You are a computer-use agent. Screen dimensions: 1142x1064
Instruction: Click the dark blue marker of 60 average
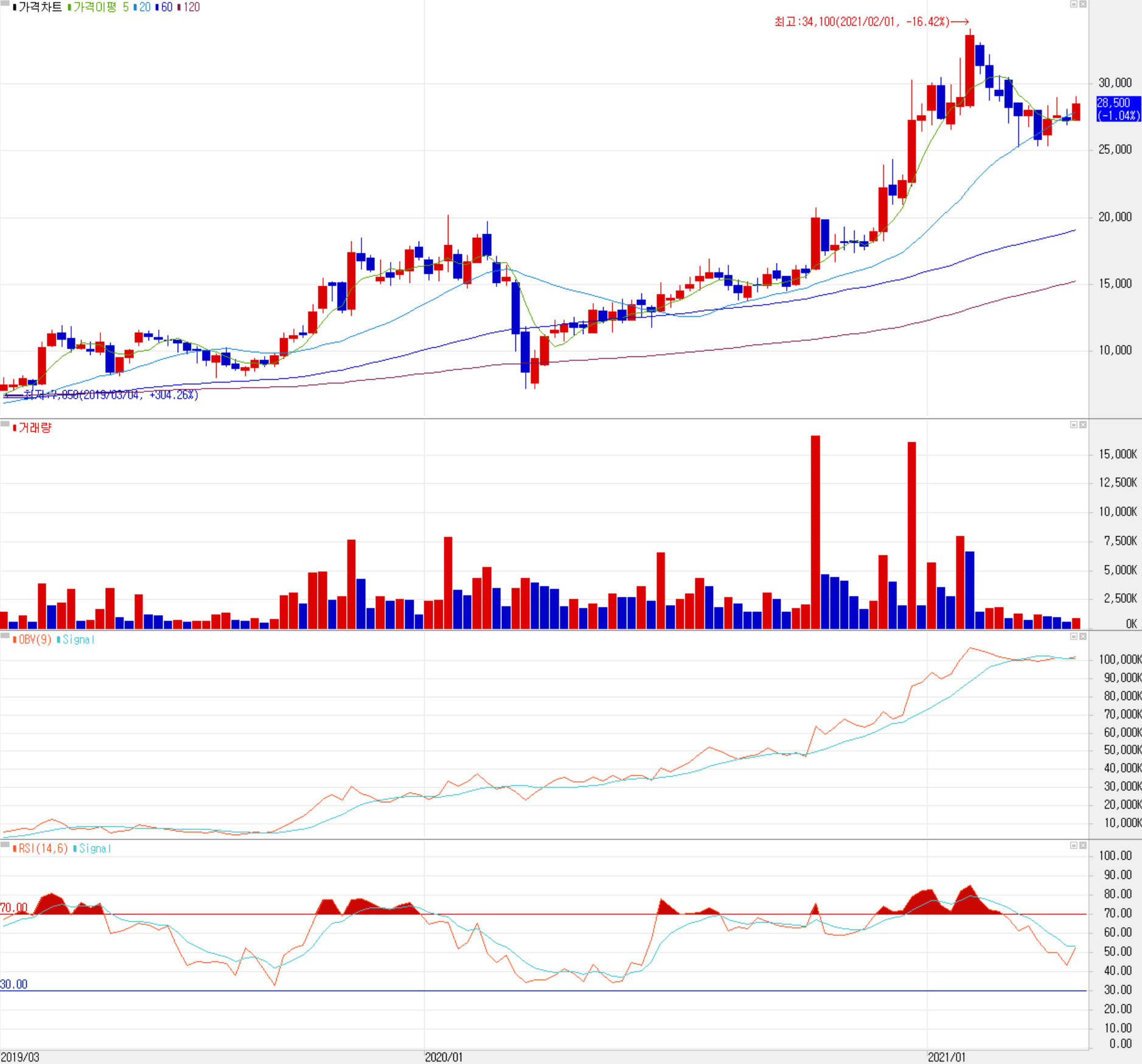pos(157,7)
